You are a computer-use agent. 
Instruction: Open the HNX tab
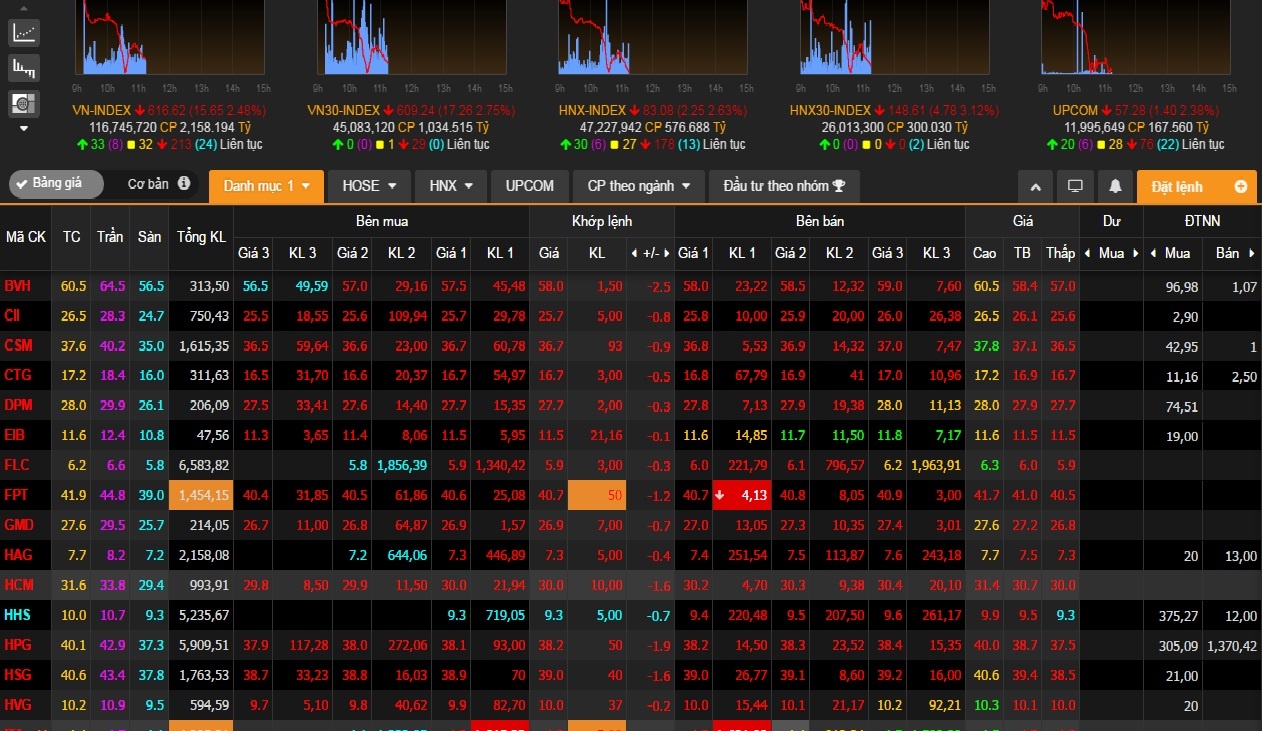coord(451,186)
